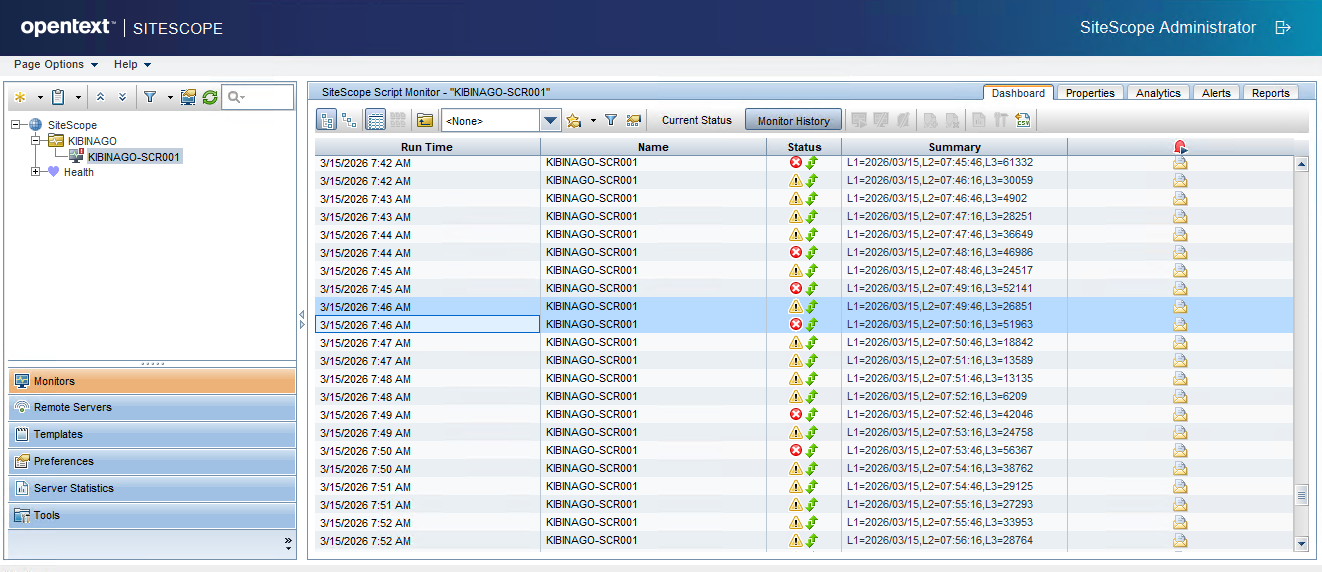Switch to the Reports tab
This screenshot has width=1322, height=572.
pos(1270,93)
